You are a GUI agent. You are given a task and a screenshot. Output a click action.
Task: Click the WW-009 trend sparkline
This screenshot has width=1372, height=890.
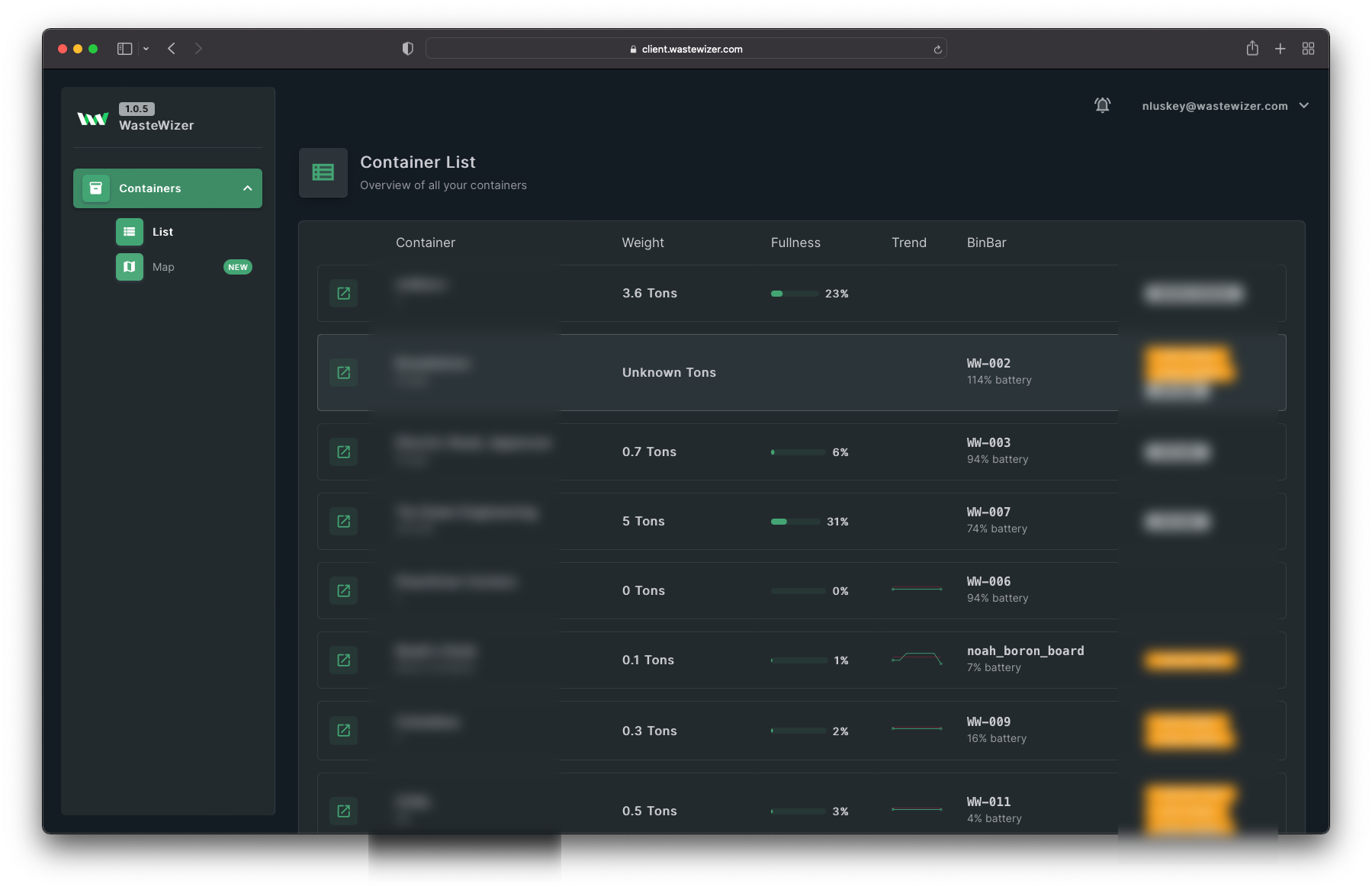click(917, 729)
